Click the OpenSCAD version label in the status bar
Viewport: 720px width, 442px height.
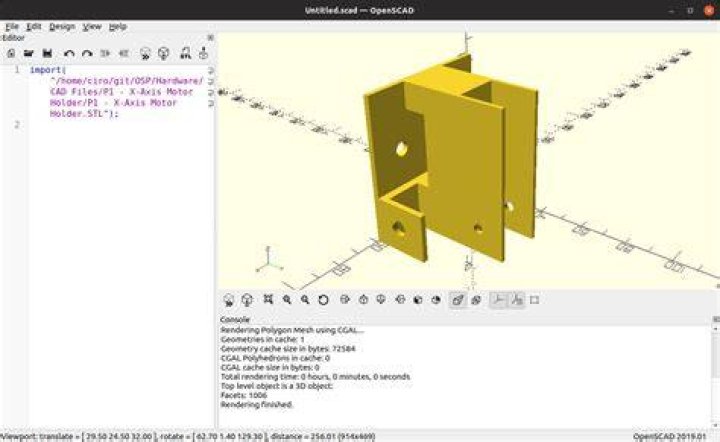click(x=669, y=436)
